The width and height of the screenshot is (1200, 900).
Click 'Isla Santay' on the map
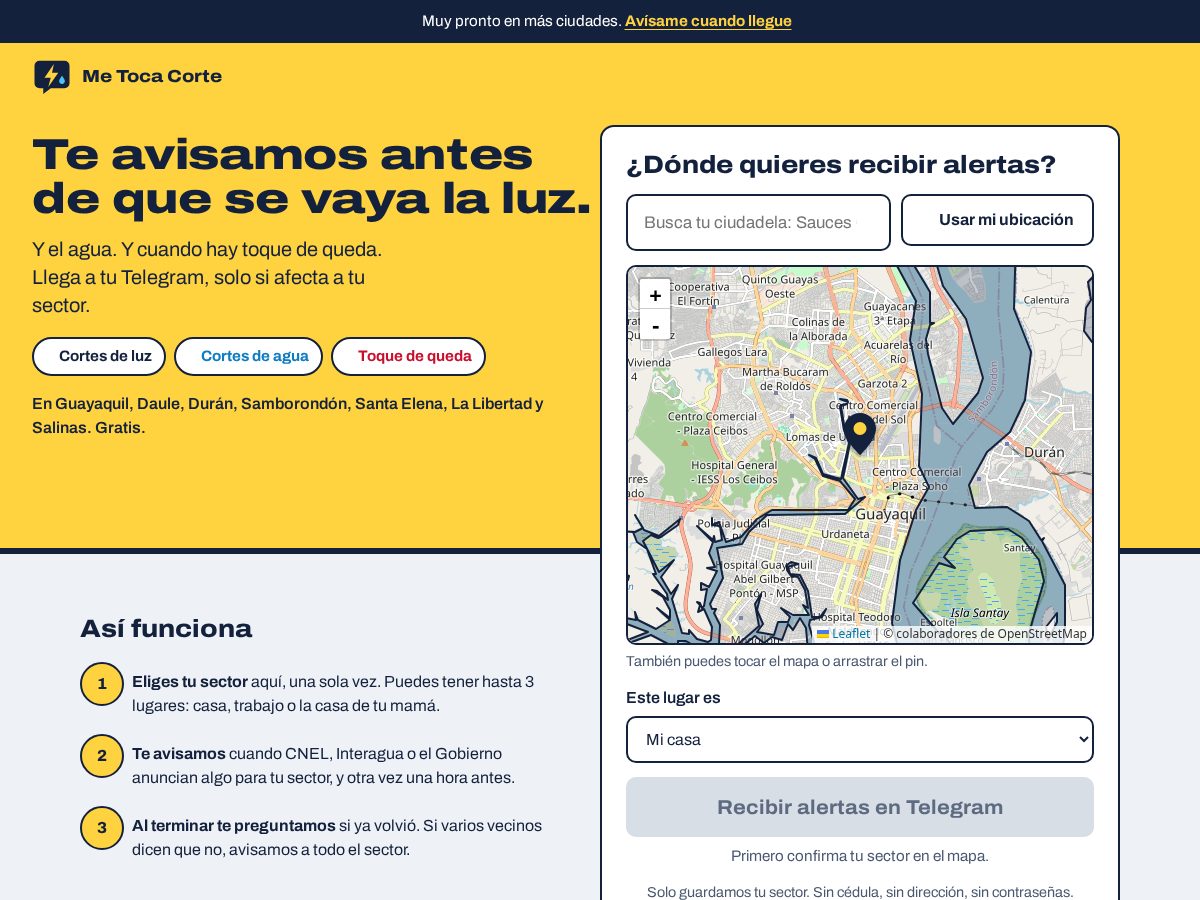tap(979, 613)
